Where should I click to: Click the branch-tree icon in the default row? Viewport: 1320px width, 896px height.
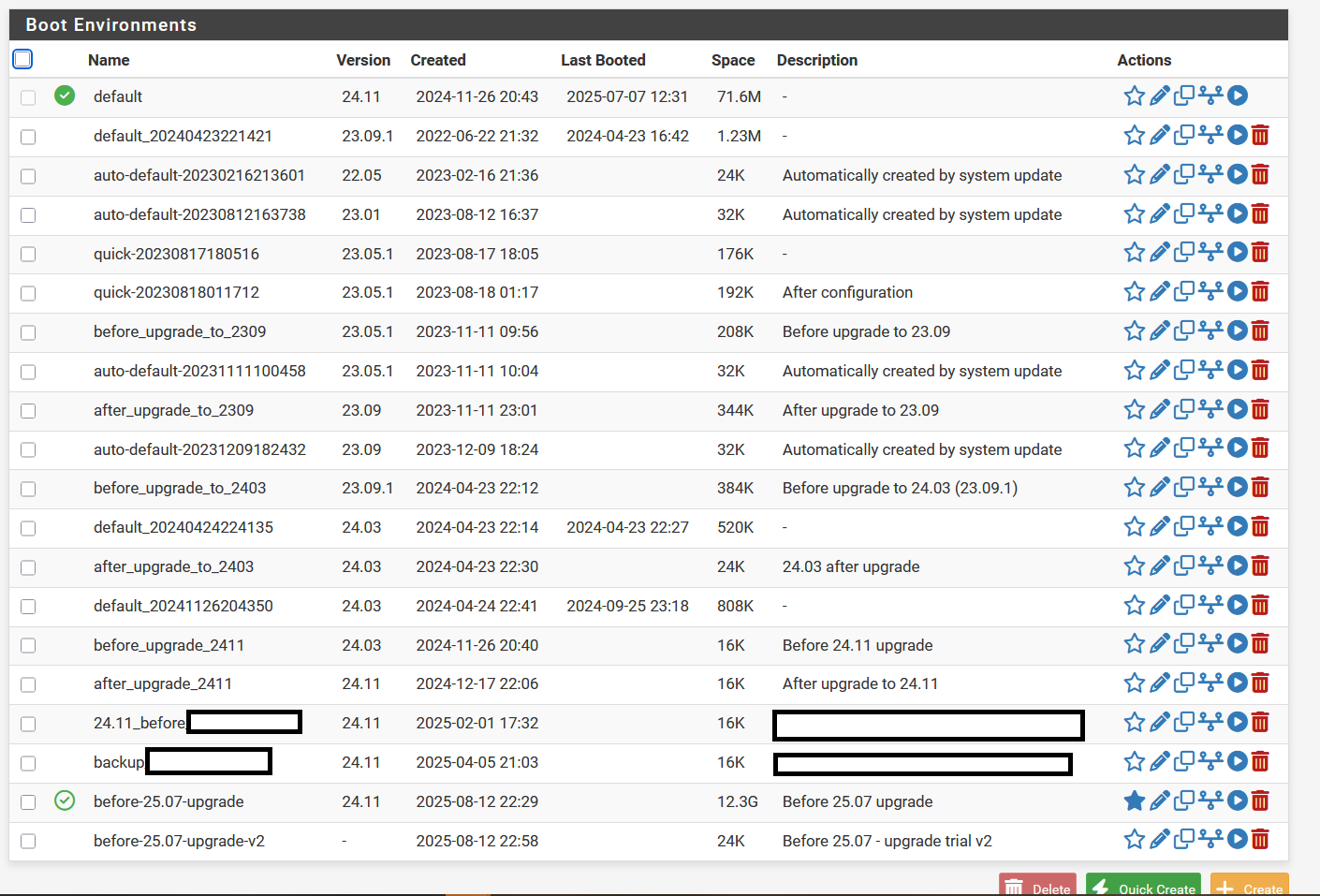[x=1210, y=95]
